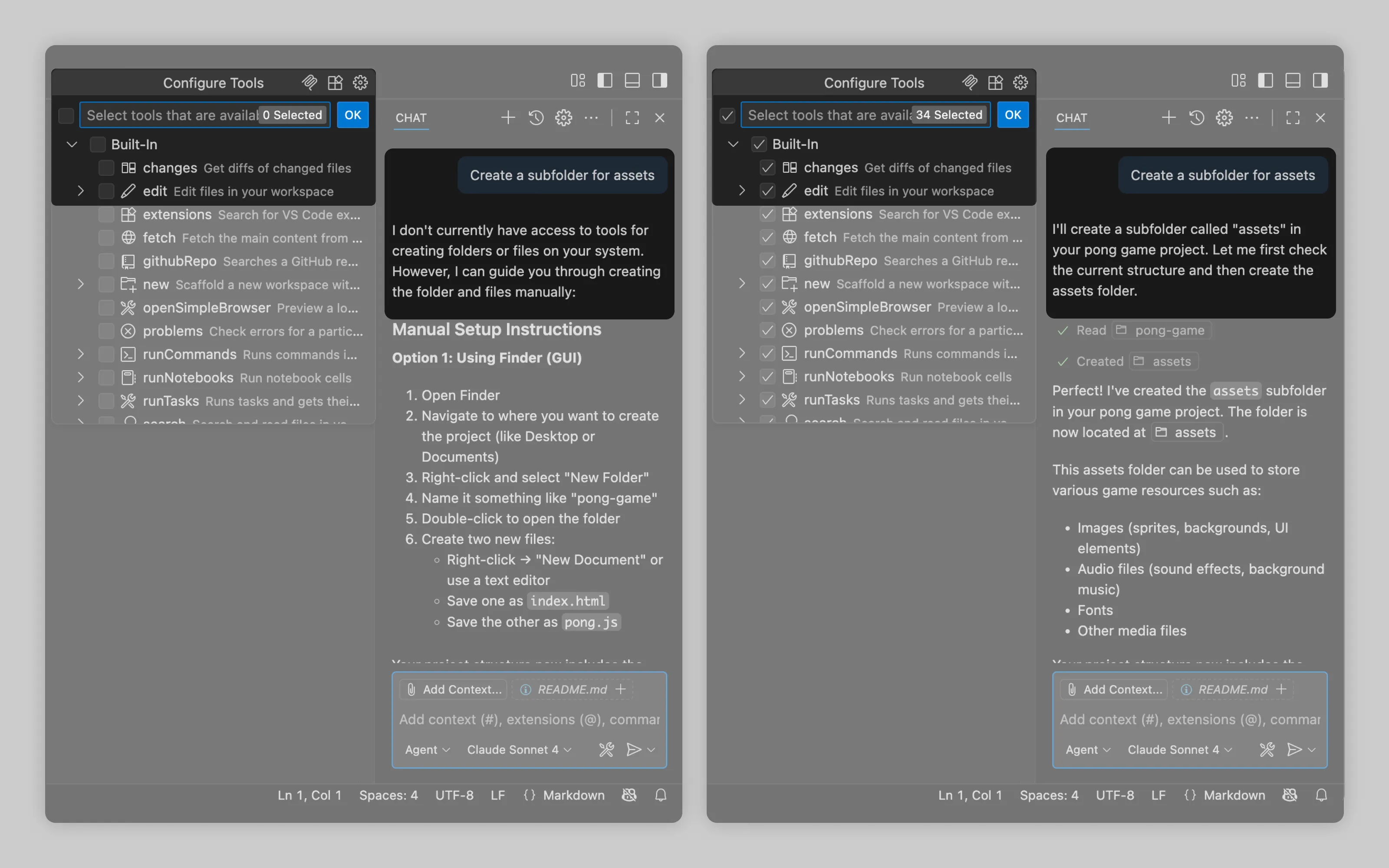Click the configure tools wrench icon in left chat input
The height and width of the screenshot is (868, 1389).
click(x=606, y=749)
